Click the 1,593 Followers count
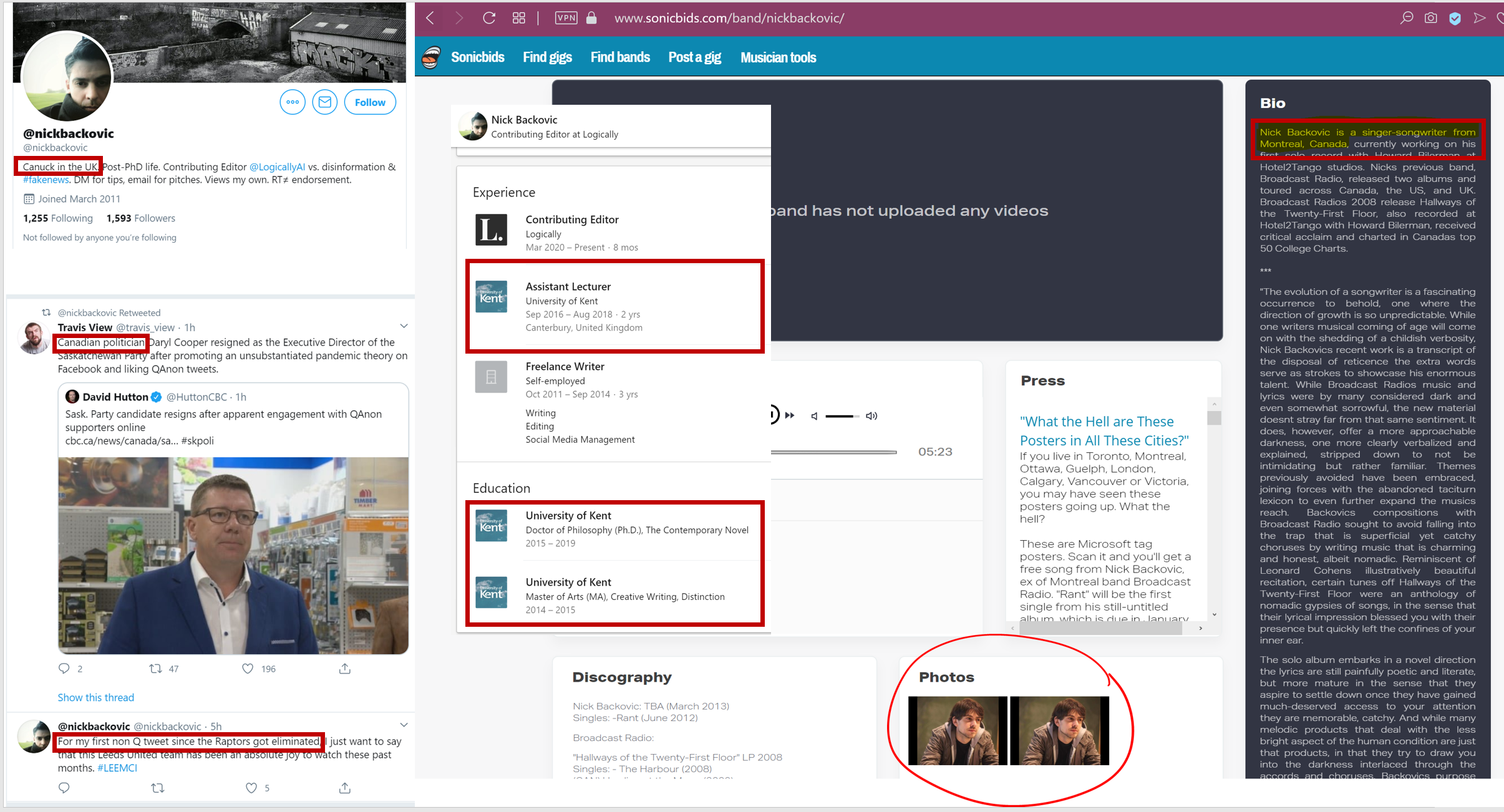The height and width of the screenshot is (812, 1504). 141,218
